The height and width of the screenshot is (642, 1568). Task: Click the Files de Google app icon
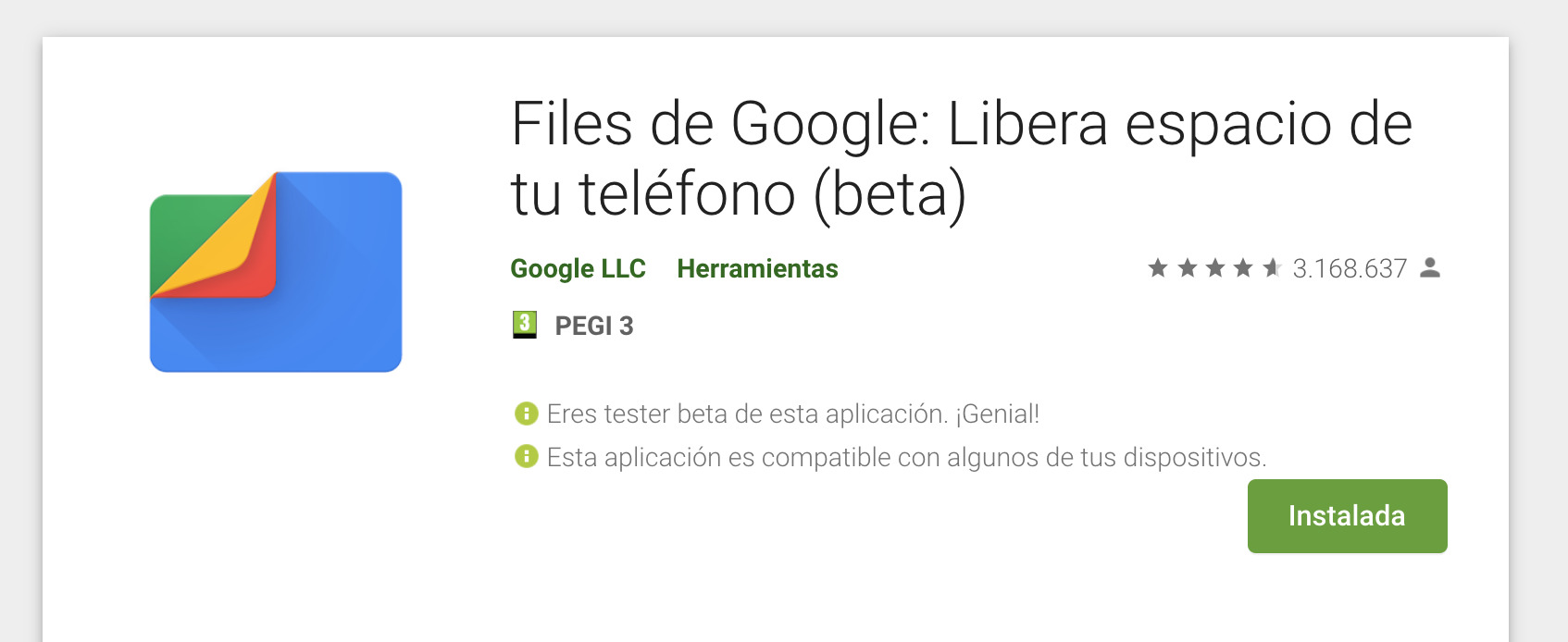[276, 272]
